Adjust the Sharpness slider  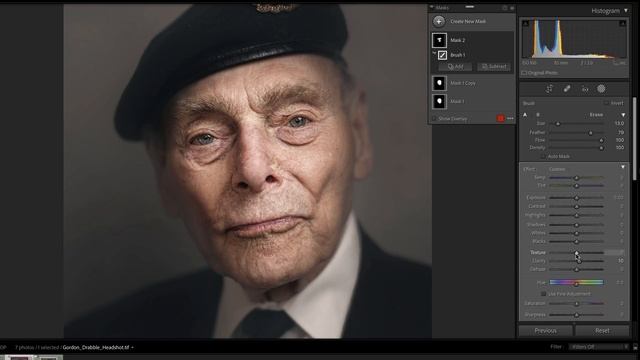point(576,315)
